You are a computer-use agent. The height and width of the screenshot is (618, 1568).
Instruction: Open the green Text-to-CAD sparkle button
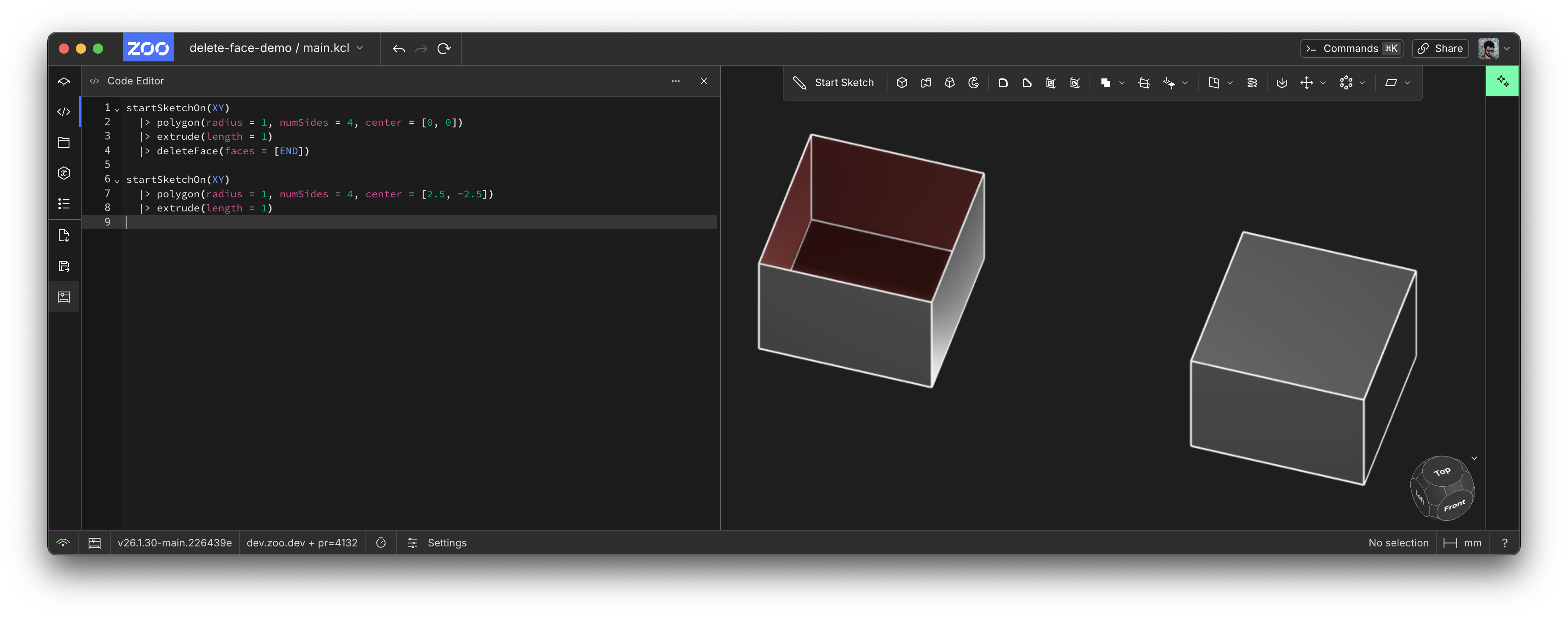[1502, 81]
